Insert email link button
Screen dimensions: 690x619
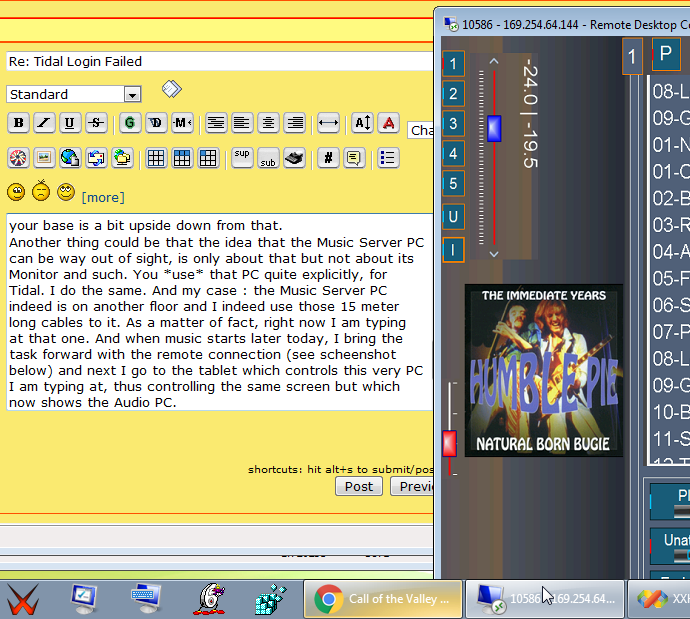coord(96,158)
